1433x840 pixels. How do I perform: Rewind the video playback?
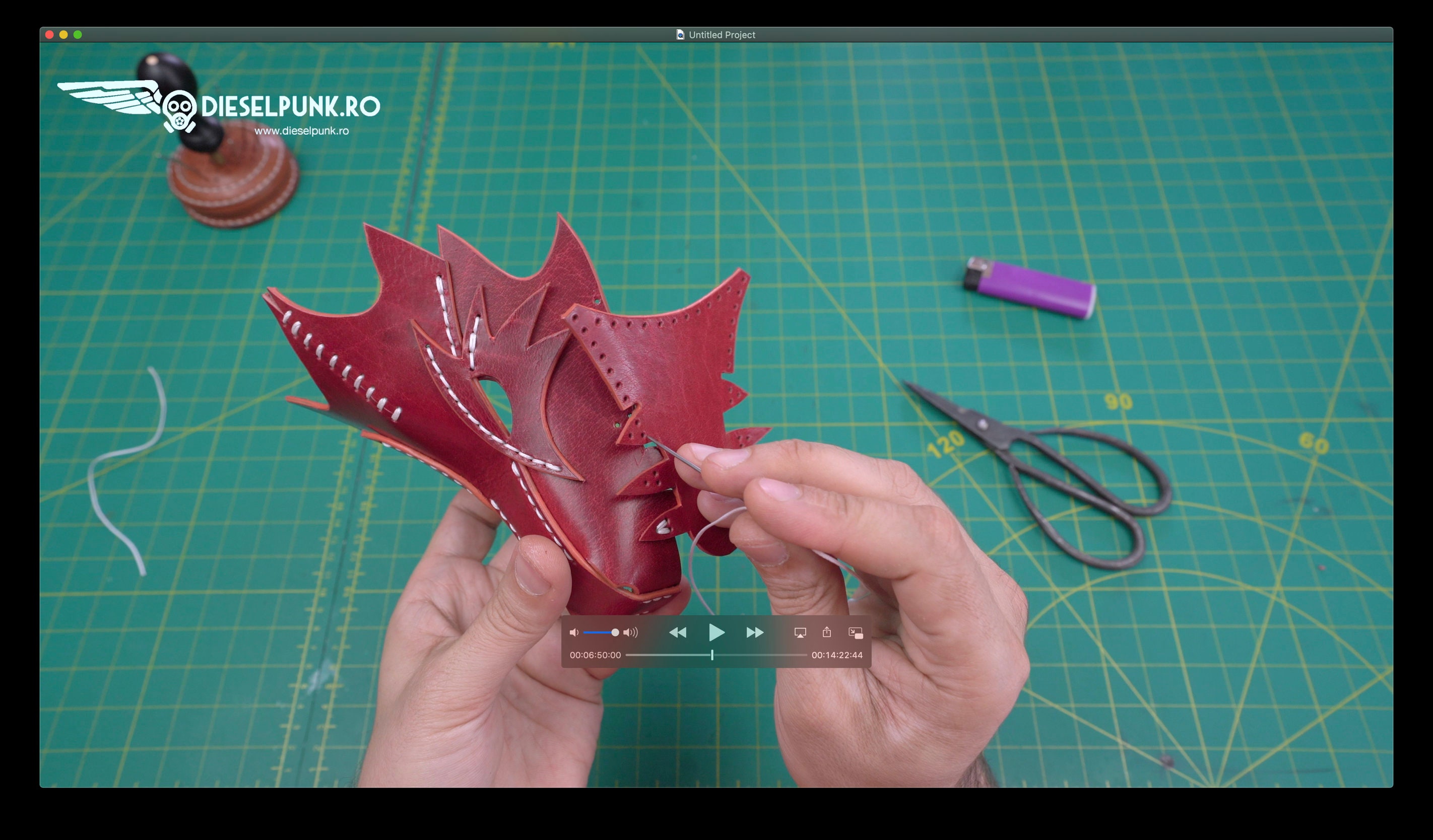click(677, 632)
